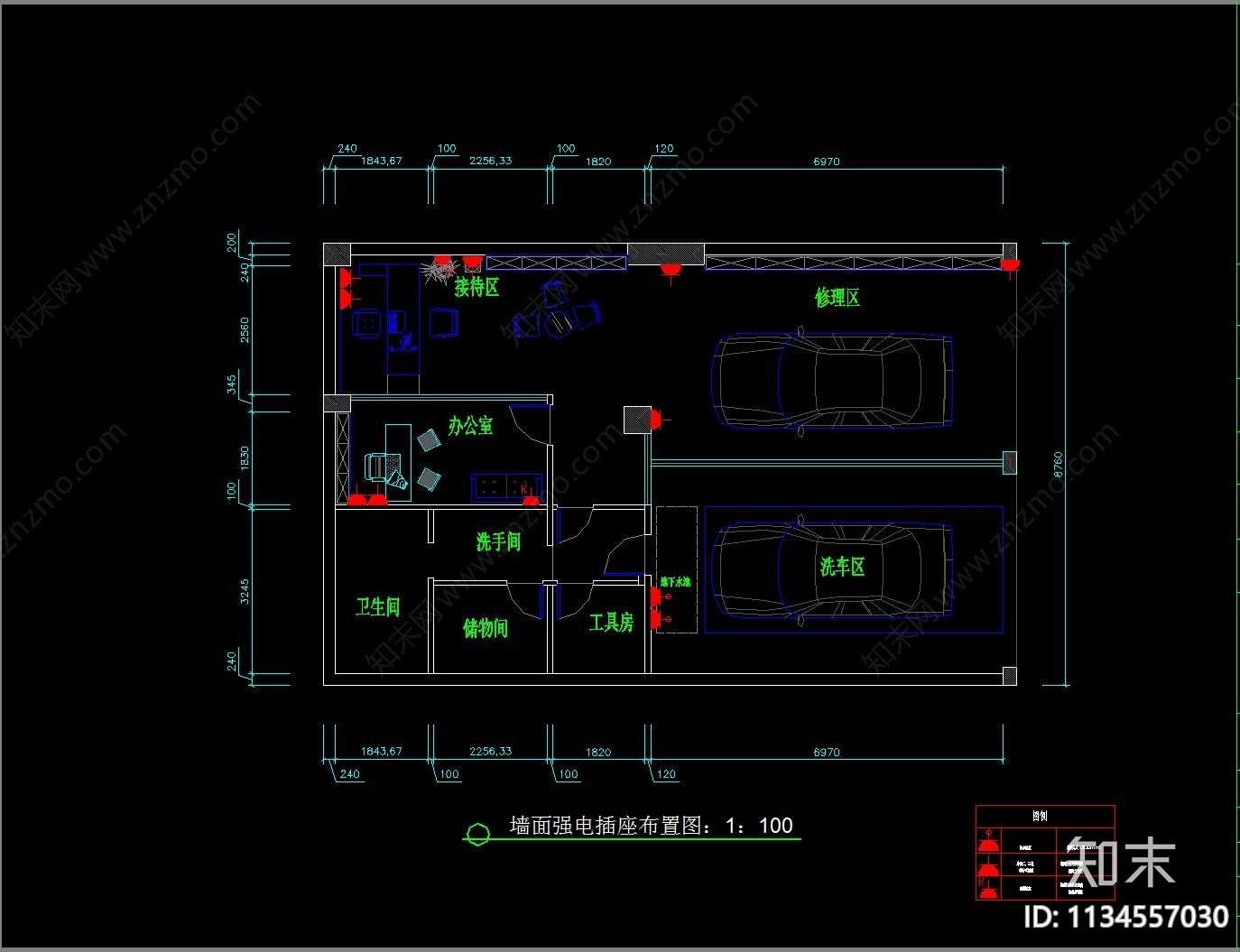Click the 120 dimension below the plan
1240x952 pixels.
tap(666, 774)
